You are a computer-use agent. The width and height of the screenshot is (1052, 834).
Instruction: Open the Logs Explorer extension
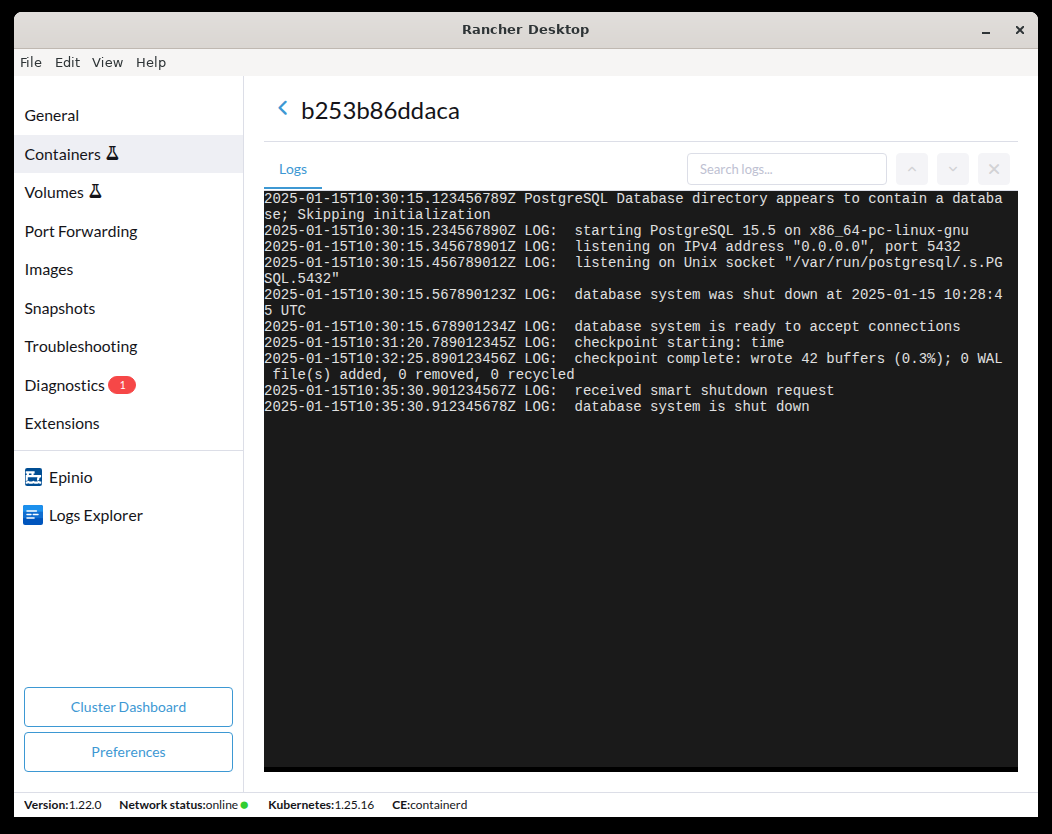(94, 515)
